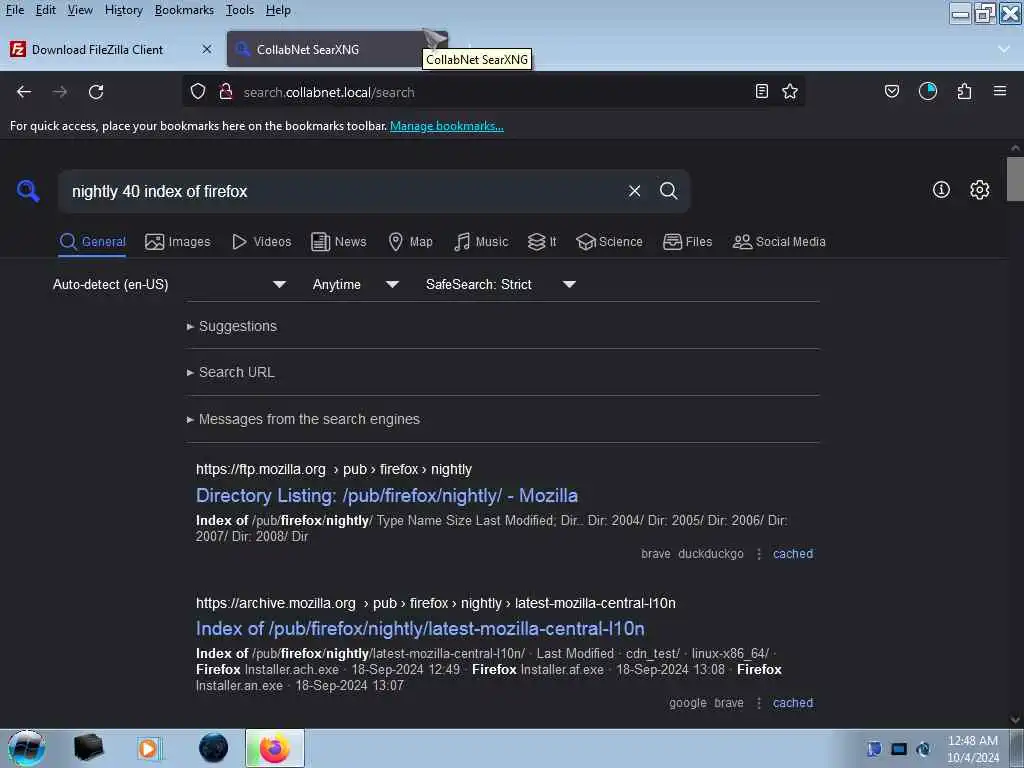Open the History menu

[123, 10]
